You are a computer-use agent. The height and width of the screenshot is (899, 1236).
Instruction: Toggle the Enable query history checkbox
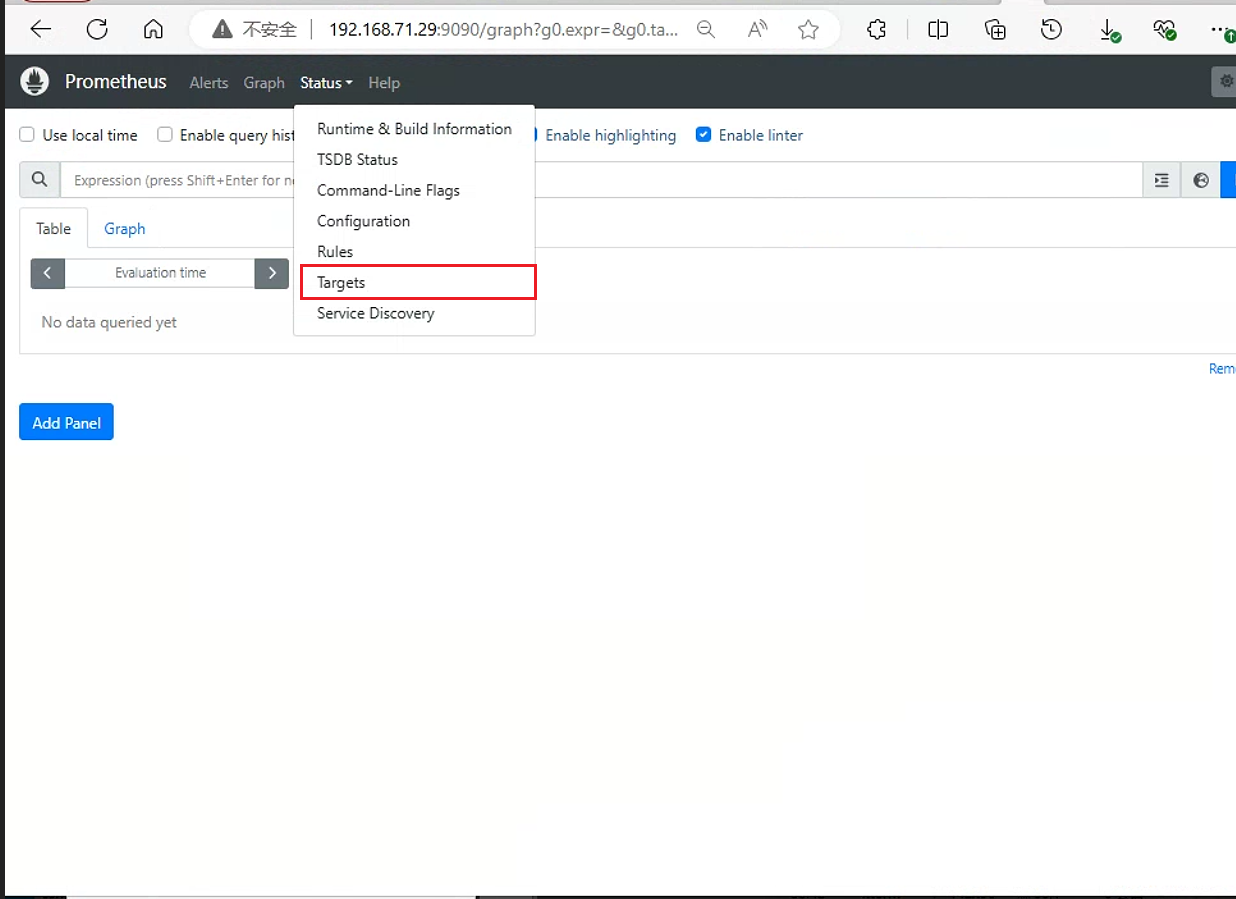(165, 135)
